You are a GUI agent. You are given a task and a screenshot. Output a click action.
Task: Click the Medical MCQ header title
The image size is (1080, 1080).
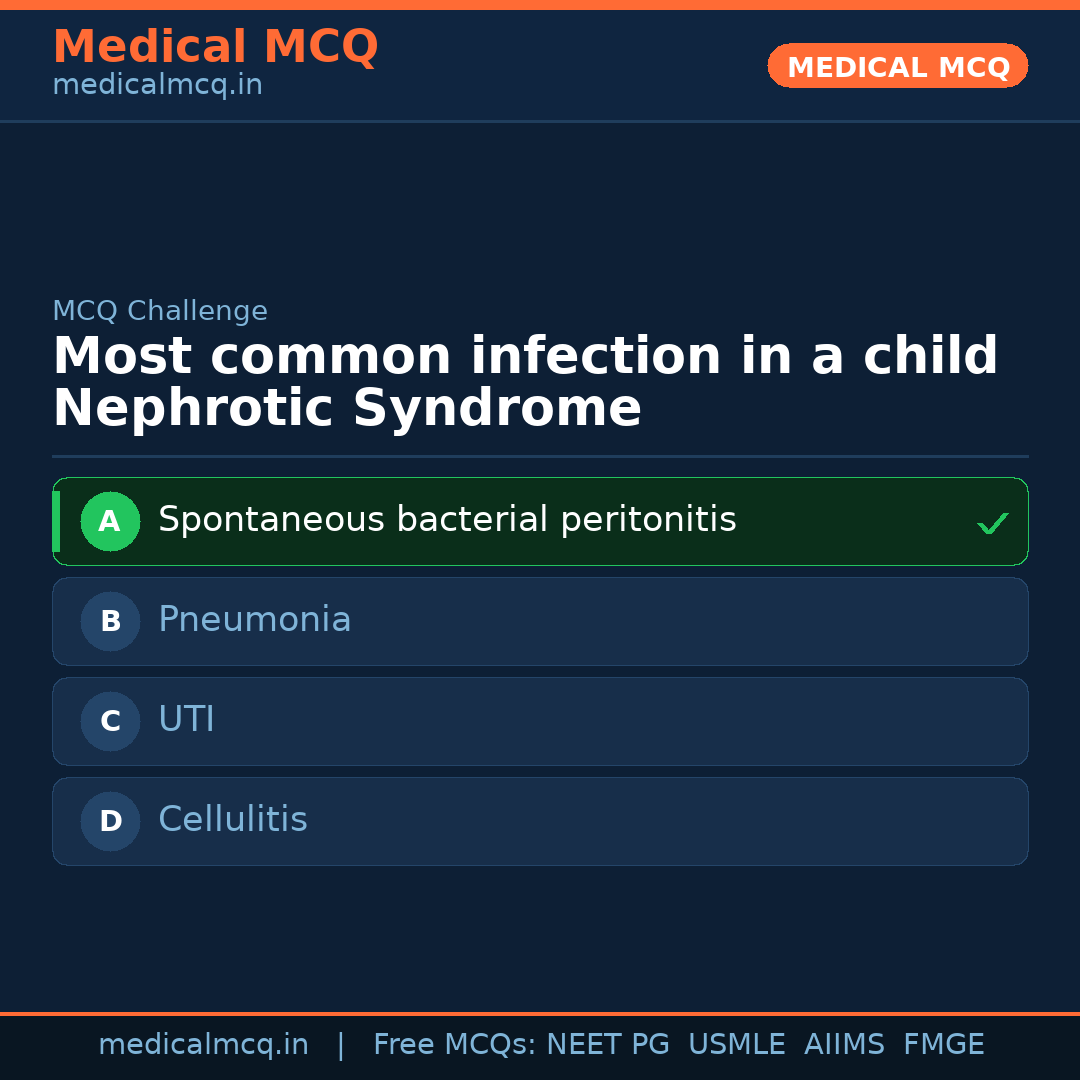(x=215, y=47)
